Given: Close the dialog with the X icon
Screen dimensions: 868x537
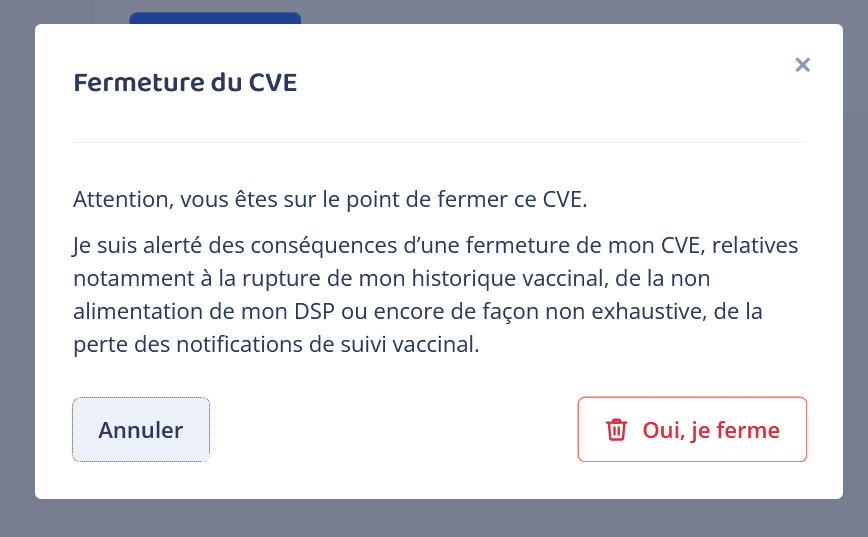Looking at the screenshot, I should [x=802, y=65].
